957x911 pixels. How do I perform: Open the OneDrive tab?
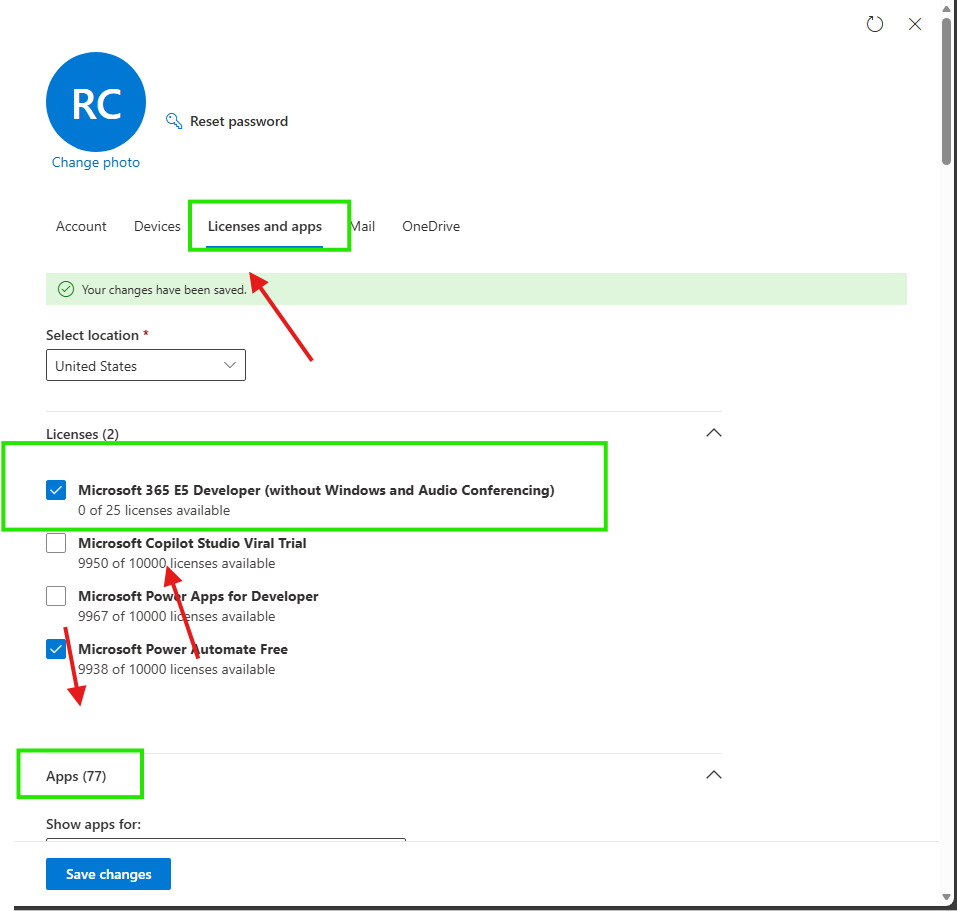(x=431, y=226)
